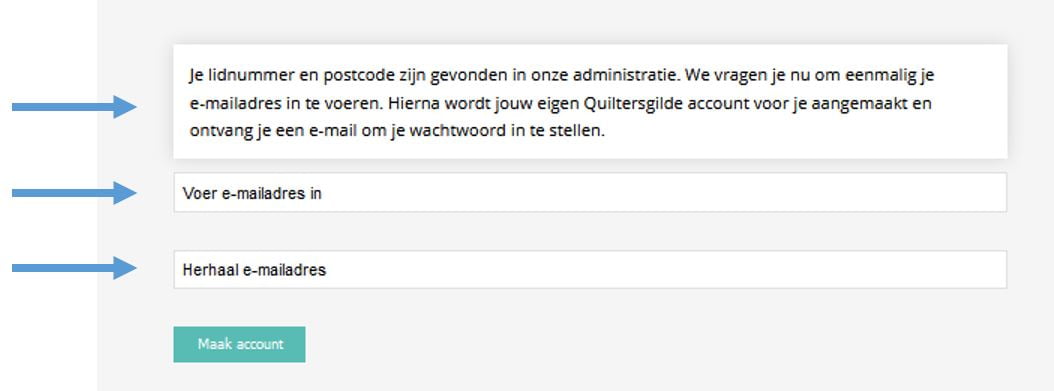The image size is (1054, 391).
Task: Click the arrow pointing at 'Herhaal e-mailadres'
Action: point(75,268)
